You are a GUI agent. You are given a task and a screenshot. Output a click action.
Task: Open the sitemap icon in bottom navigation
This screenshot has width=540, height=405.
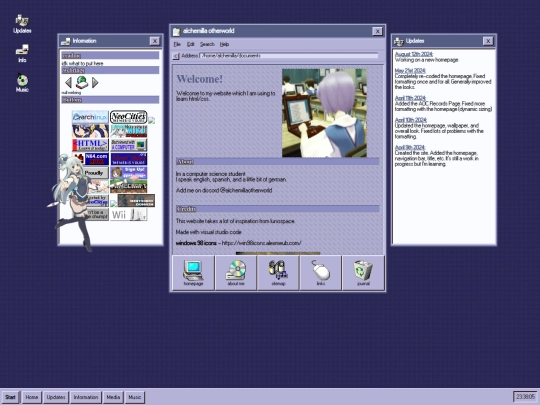coord(278,273)
